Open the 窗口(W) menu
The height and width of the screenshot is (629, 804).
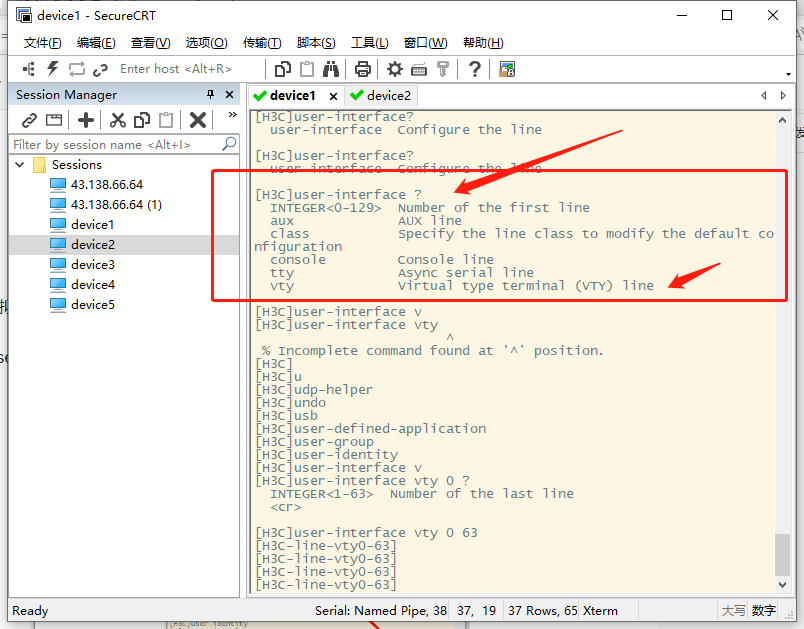click(426, 43)
